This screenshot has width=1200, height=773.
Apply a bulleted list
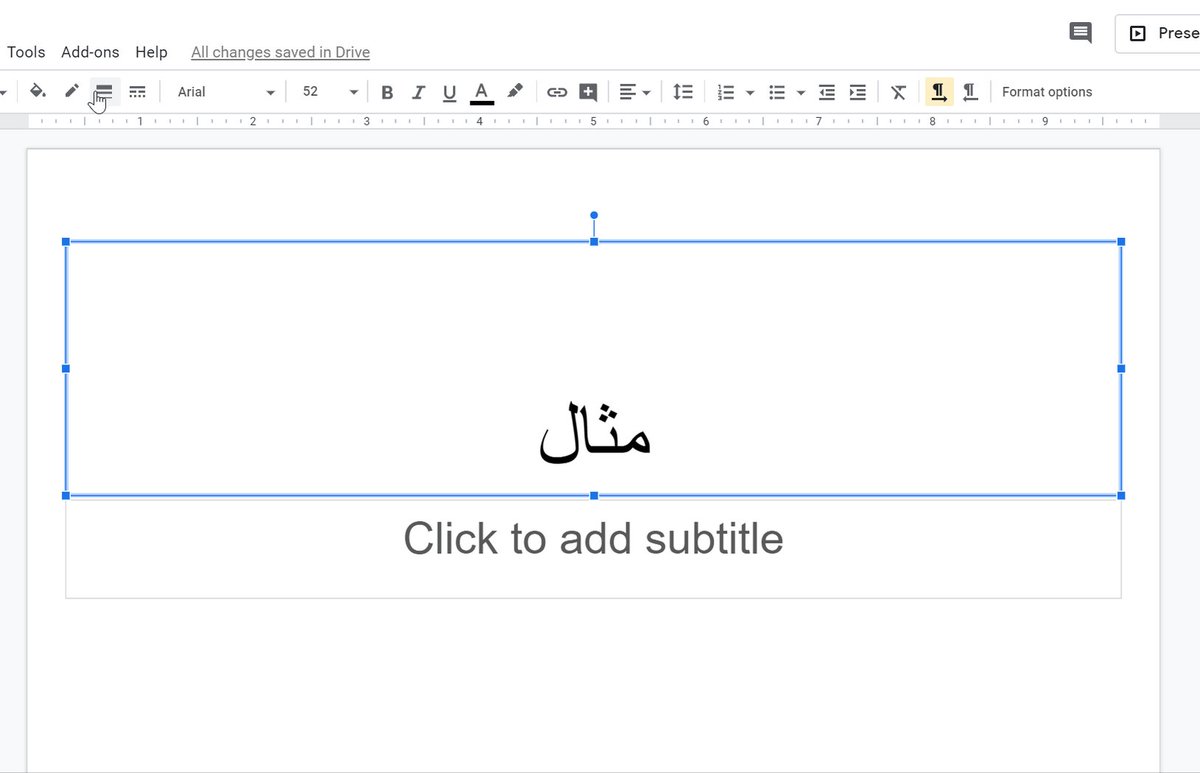click(x=777, y=92)
